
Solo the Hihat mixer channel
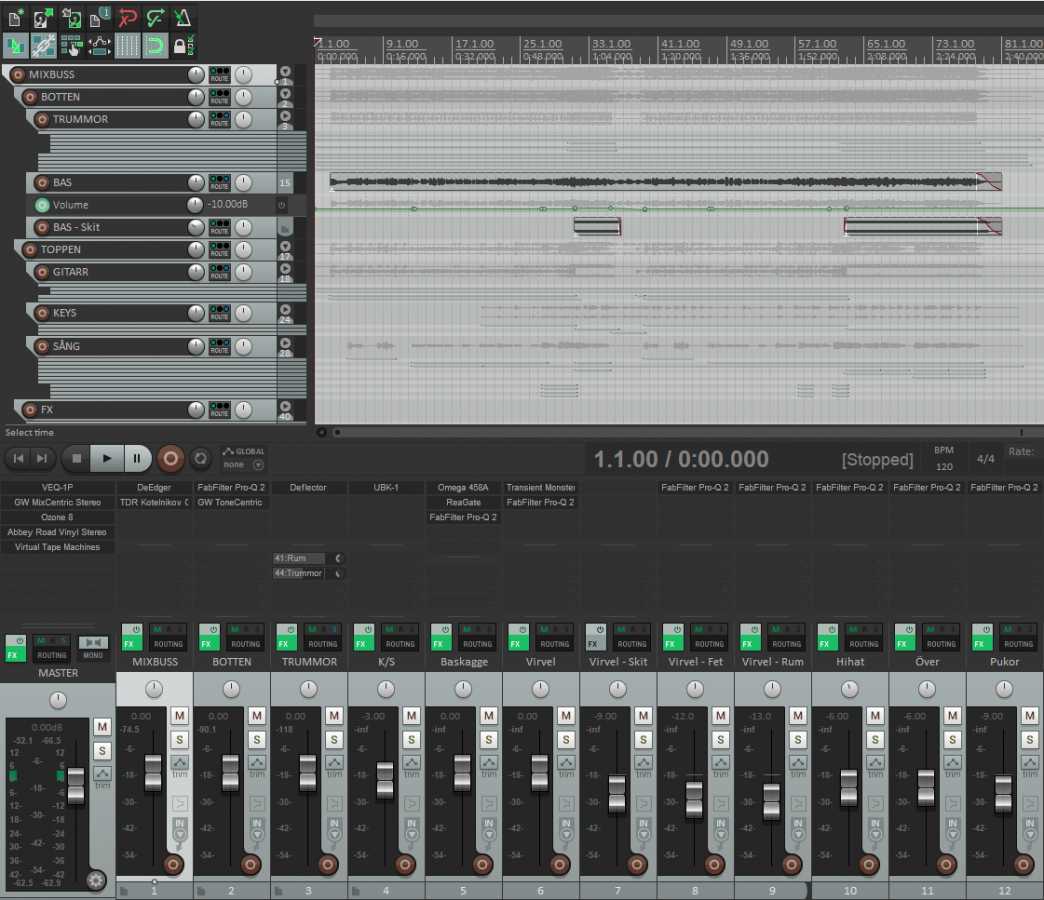click(x=875, y=739)
